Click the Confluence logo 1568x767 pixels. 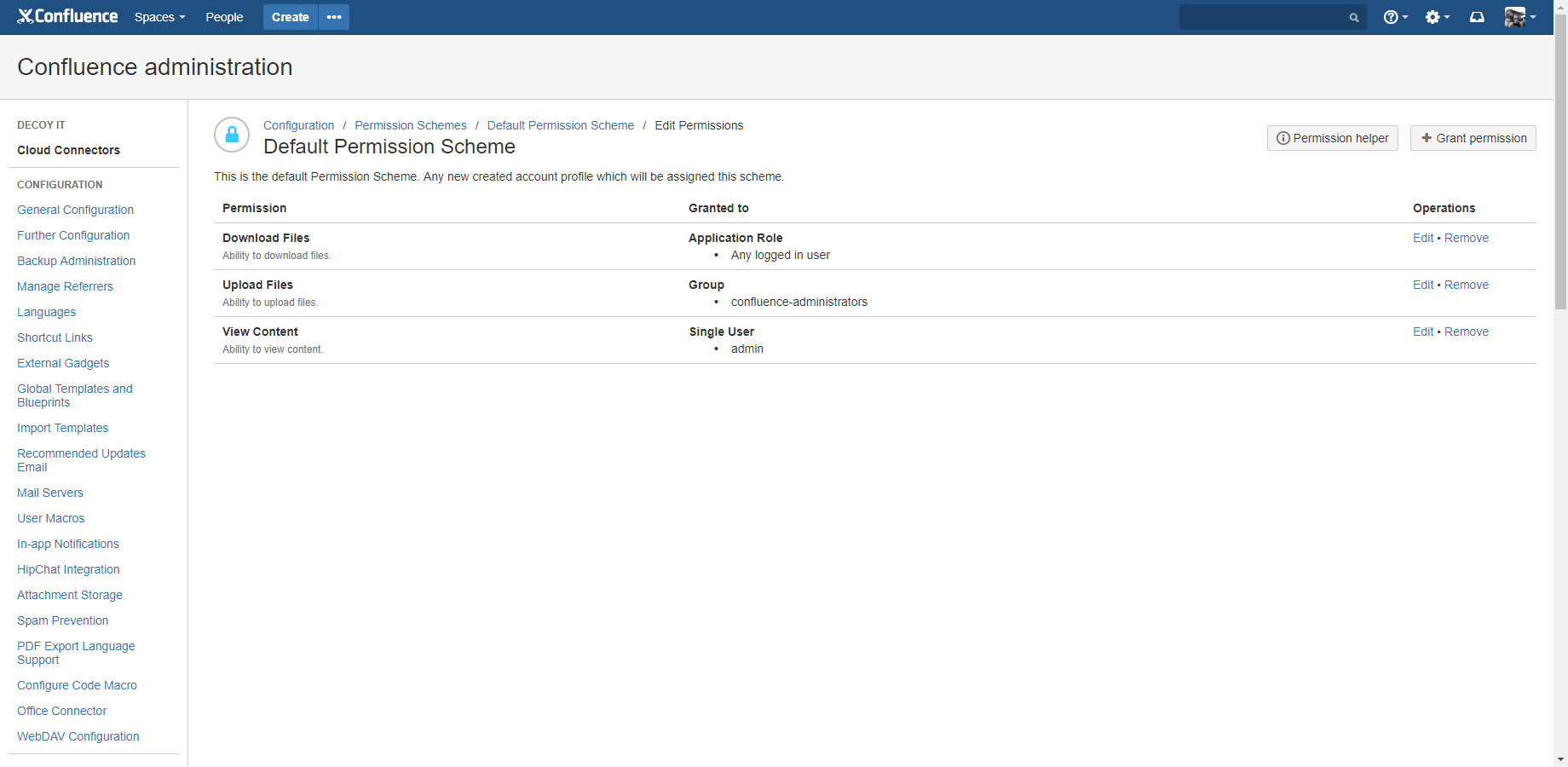67,16
